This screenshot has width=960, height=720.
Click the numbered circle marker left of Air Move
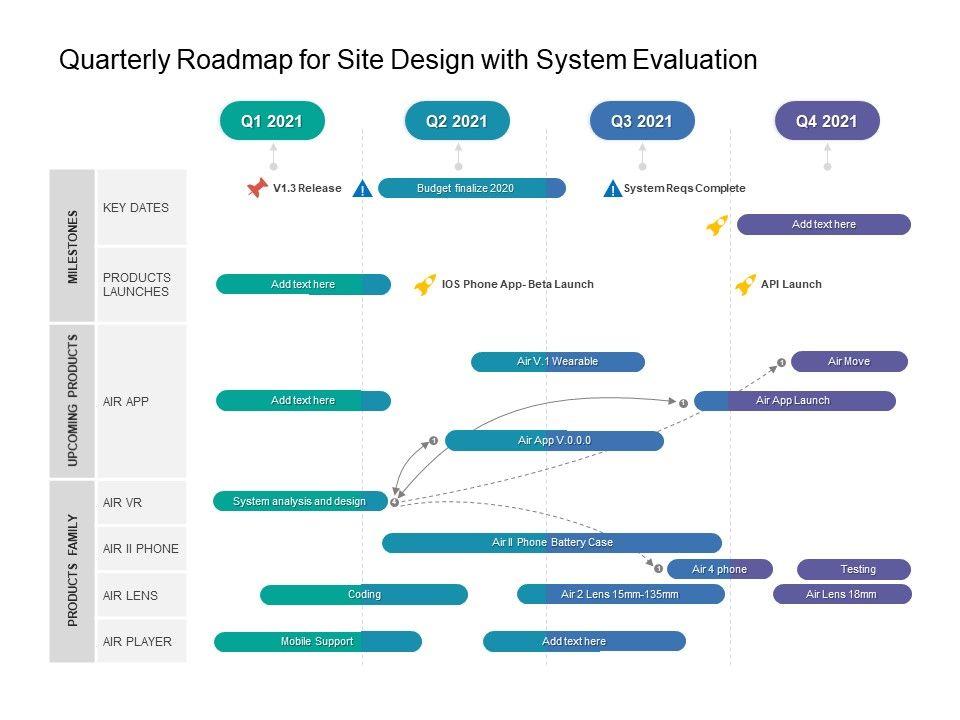(x=781, y=362)
